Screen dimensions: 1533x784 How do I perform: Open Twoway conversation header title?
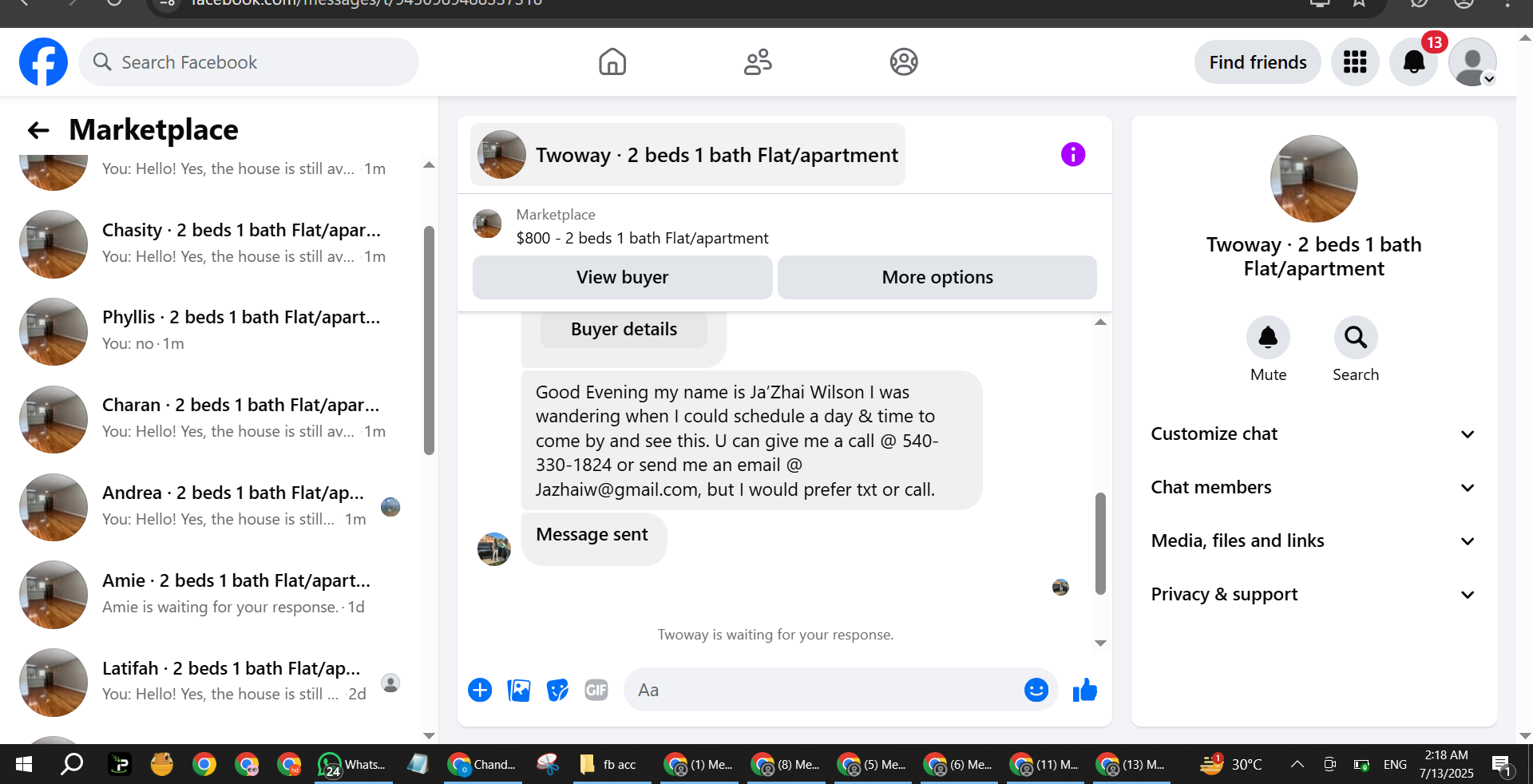click(x=687, y=155)
